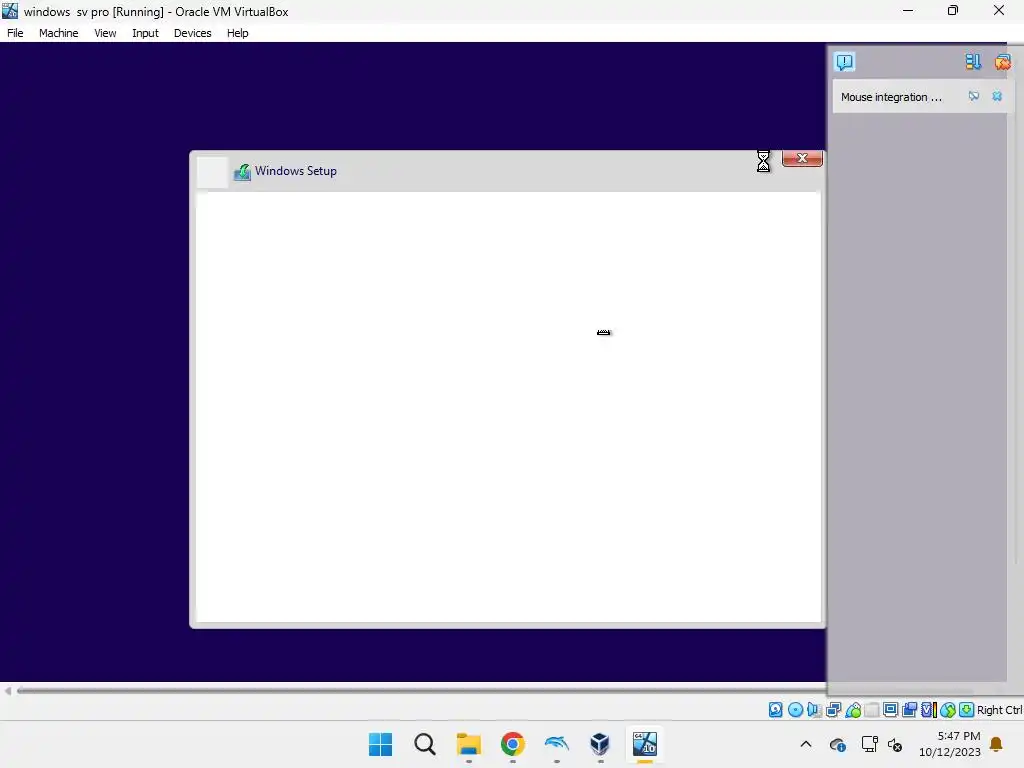
Task: Open the Help menu
Action: coord(238,33)
